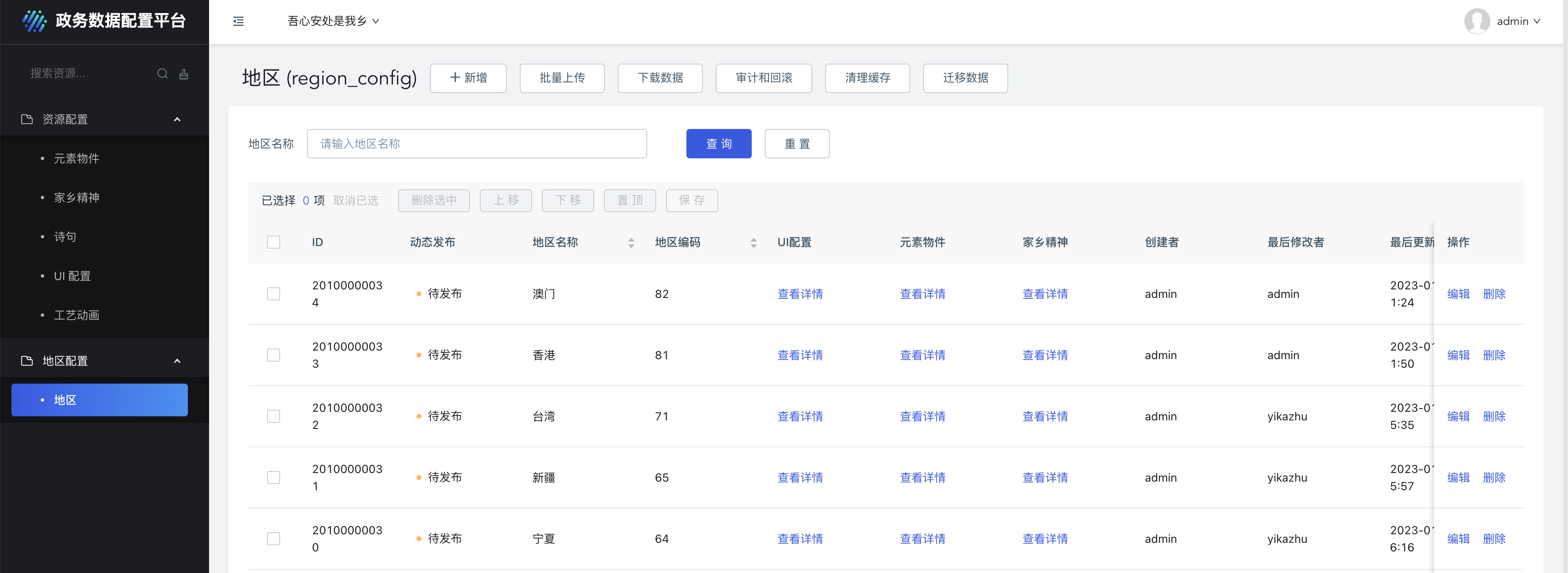Edit the 台湾 row
Image resolution: width=1568 pixels, height=573 pixels.
pos(1459,416)
